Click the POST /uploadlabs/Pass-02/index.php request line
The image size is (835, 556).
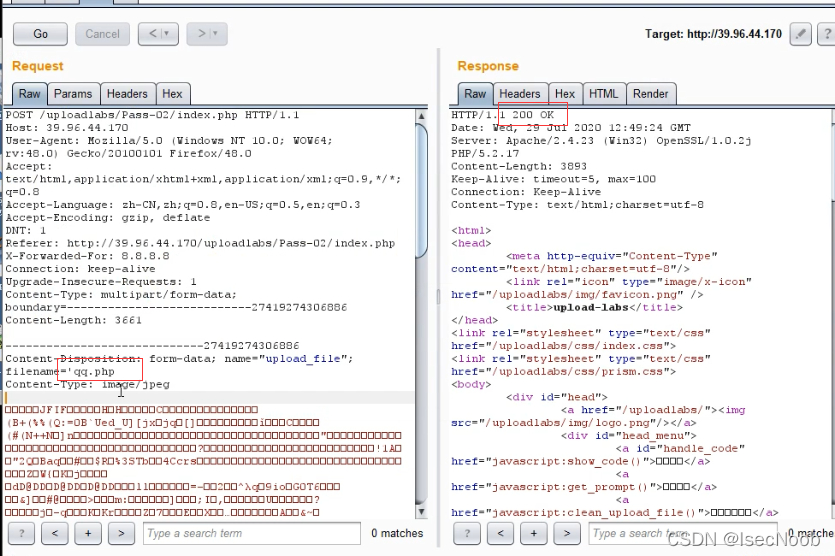[x=152, y=115]
